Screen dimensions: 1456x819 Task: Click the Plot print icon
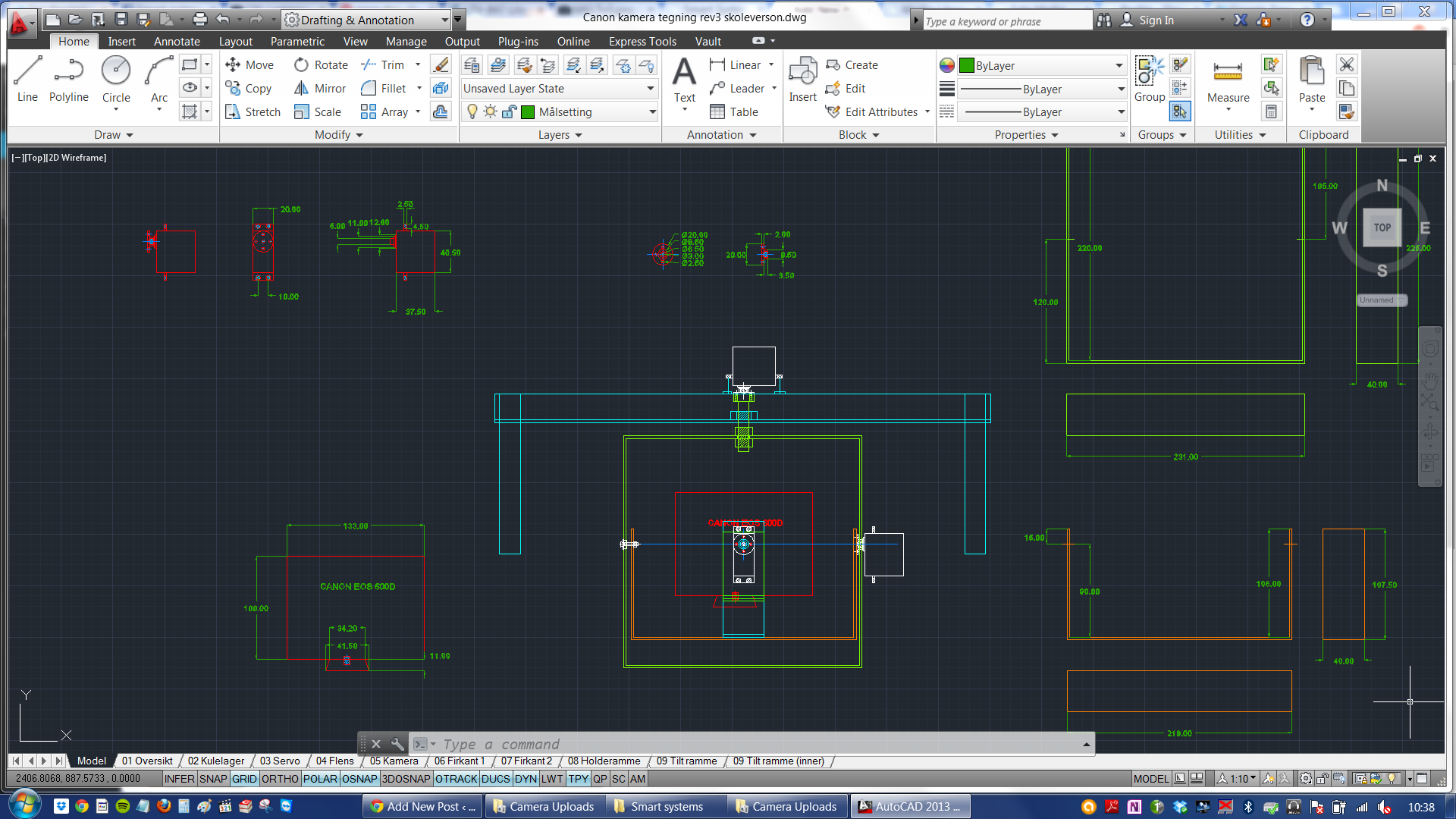pos(200,20)
